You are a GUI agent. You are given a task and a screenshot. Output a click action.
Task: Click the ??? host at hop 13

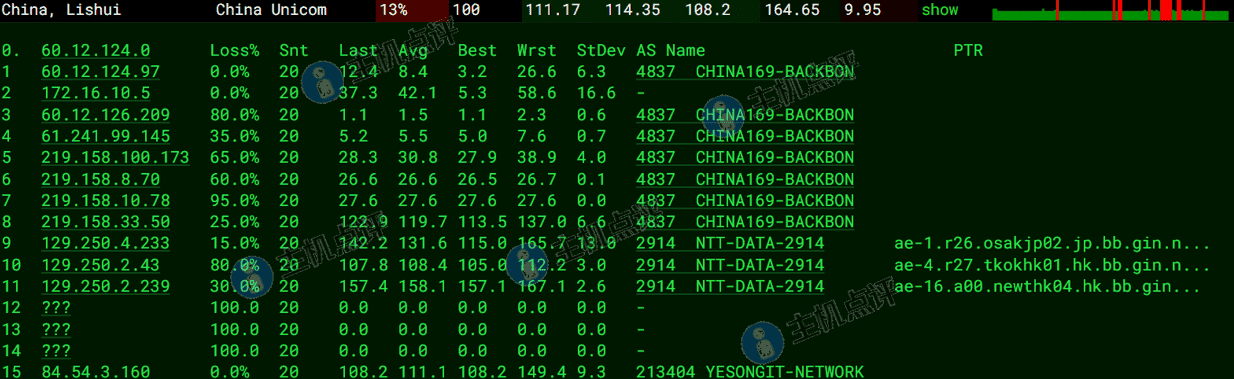tap(56, 330)
